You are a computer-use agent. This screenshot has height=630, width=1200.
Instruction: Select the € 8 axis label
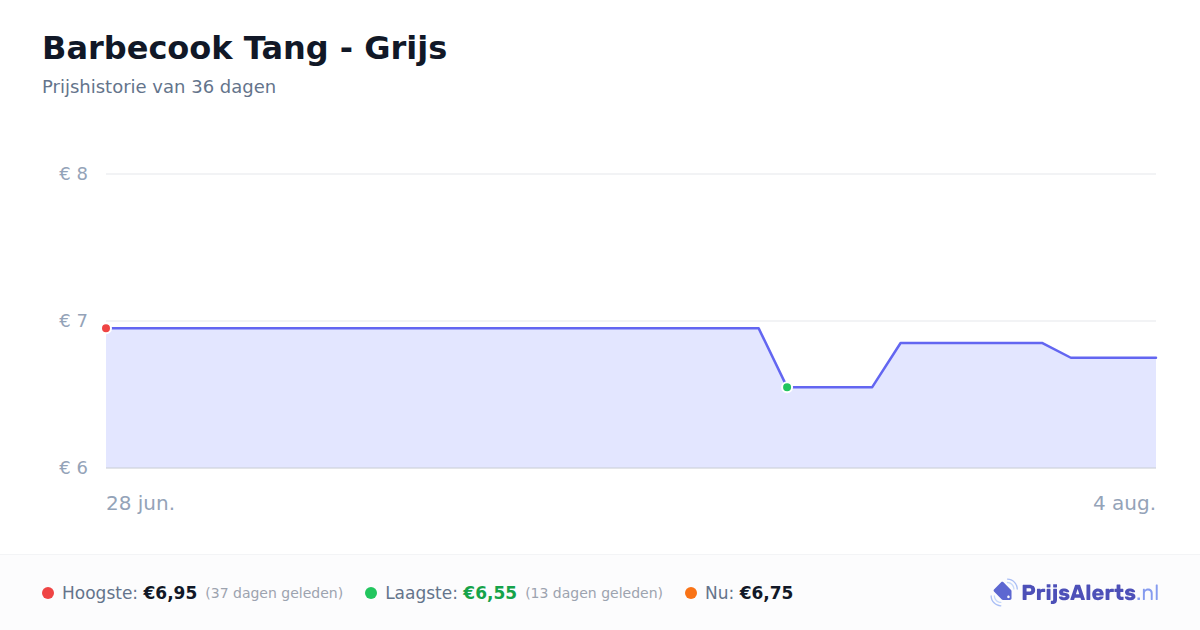click(73, 174)
